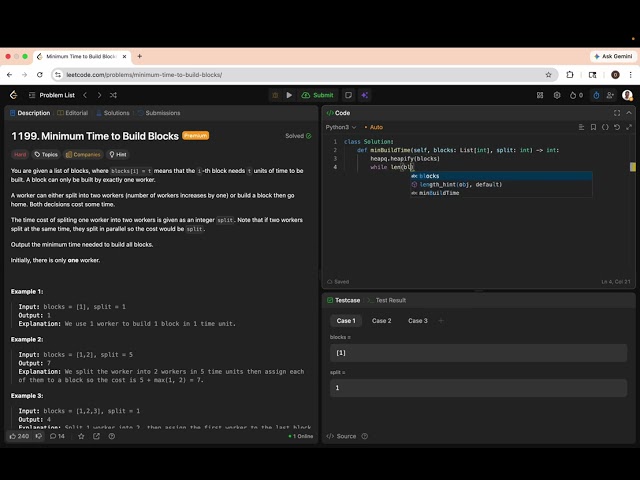
Task: Reset code to default with undo icon
Action: pos(617,127)
